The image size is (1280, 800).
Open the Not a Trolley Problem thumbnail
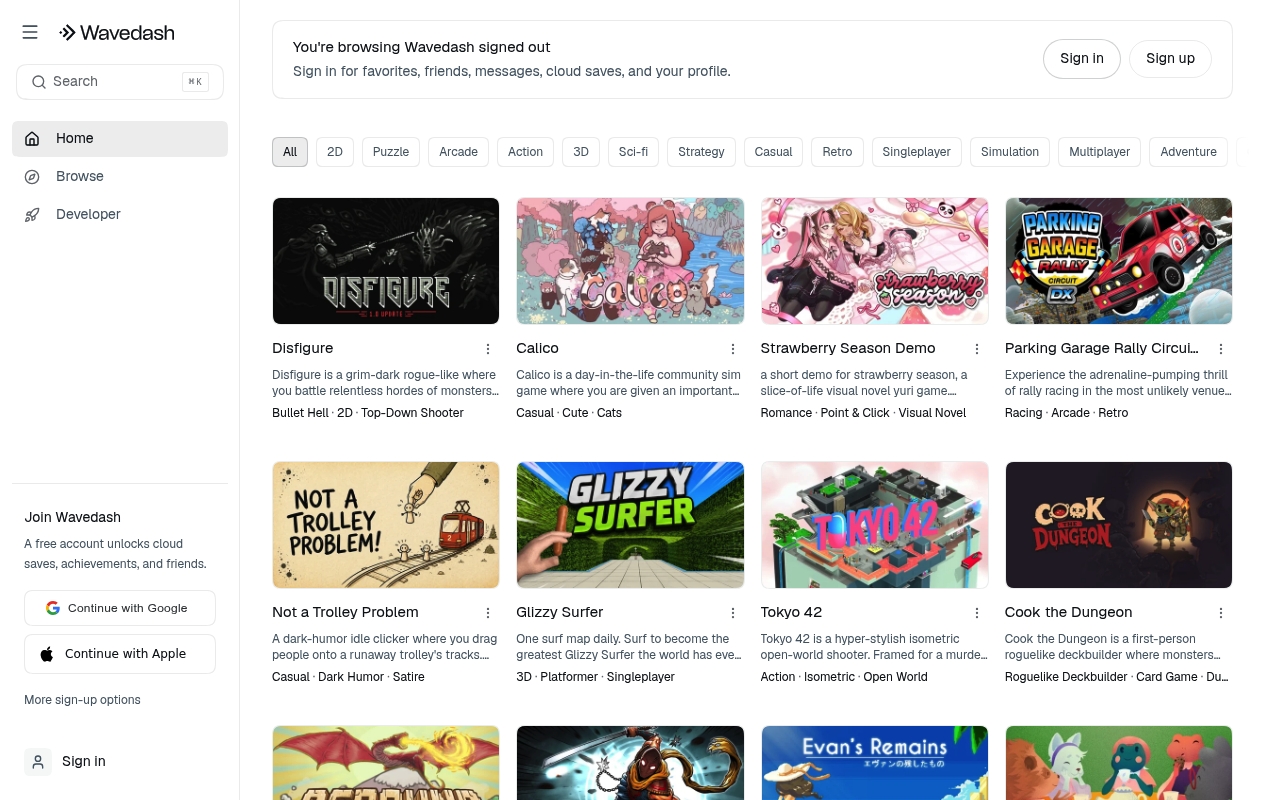tap(386, 525)
